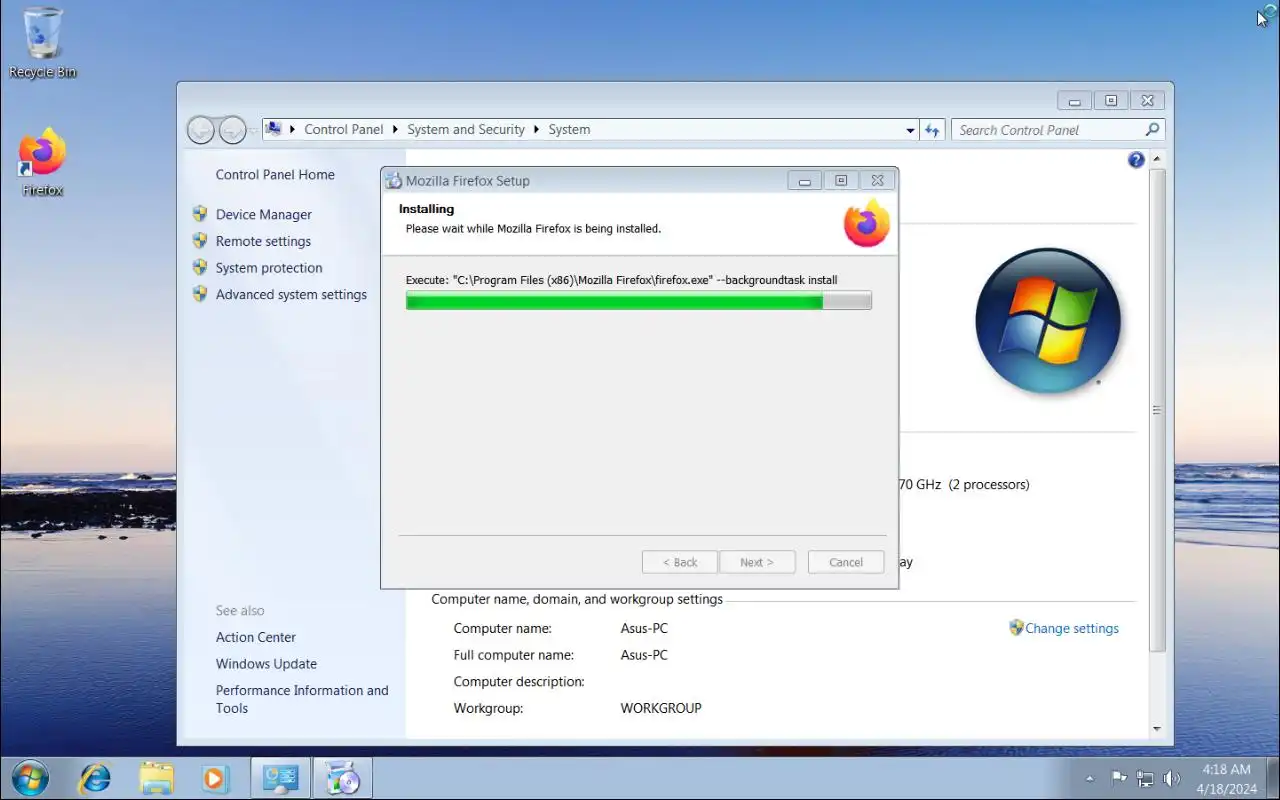1280x800 pixels.
Task: Click Firefox Setup title bar icon
Action: point(394,180)
